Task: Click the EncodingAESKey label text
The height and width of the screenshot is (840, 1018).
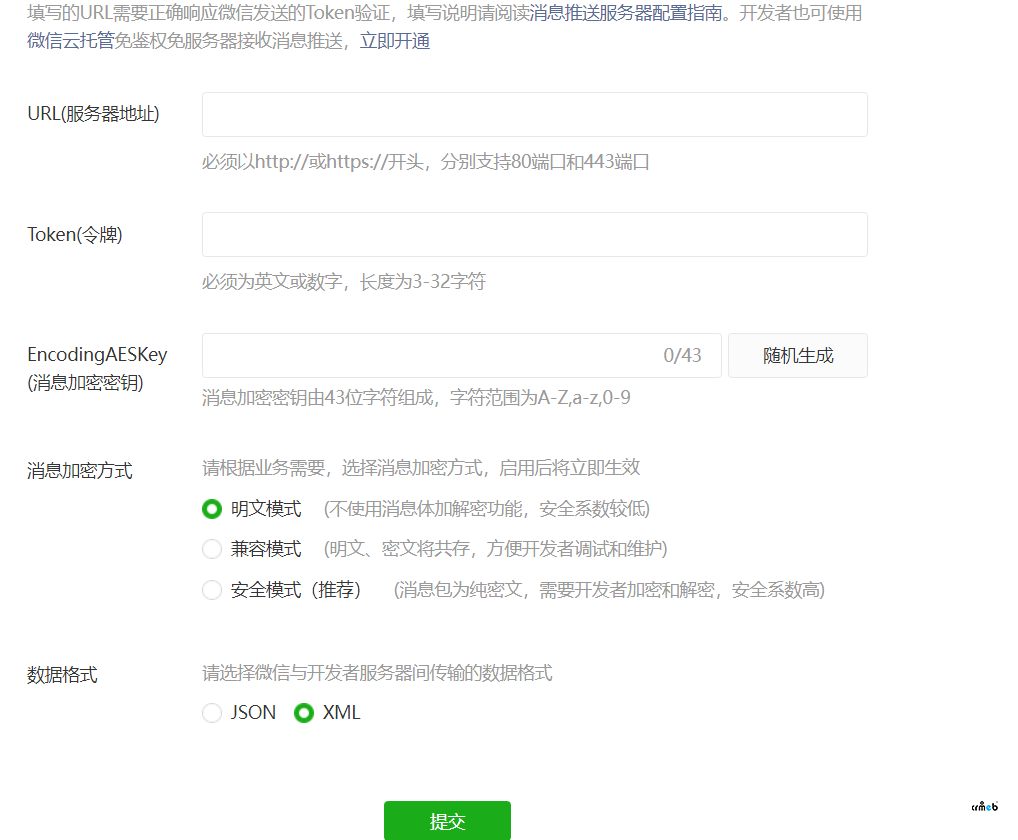Action: point(97,355)
